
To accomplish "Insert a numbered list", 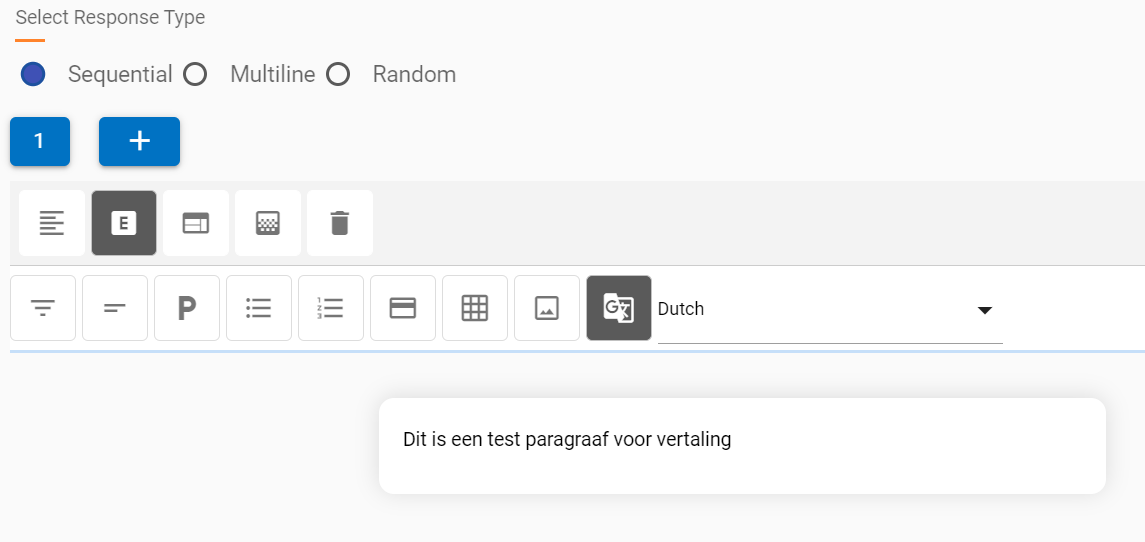I will [x=331, y=308].
